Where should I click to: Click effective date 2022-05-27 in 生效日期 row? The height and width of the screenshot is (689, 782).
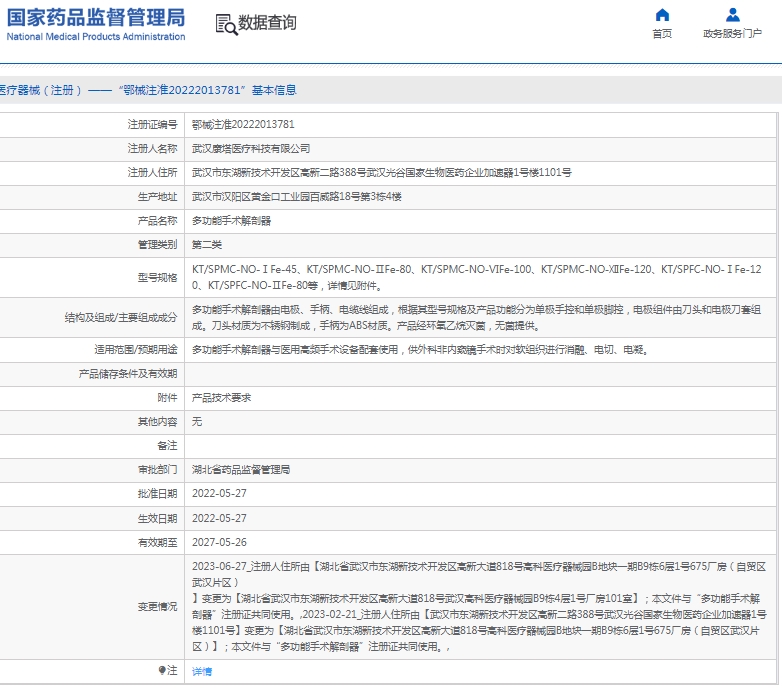click(x=219, y=518)
